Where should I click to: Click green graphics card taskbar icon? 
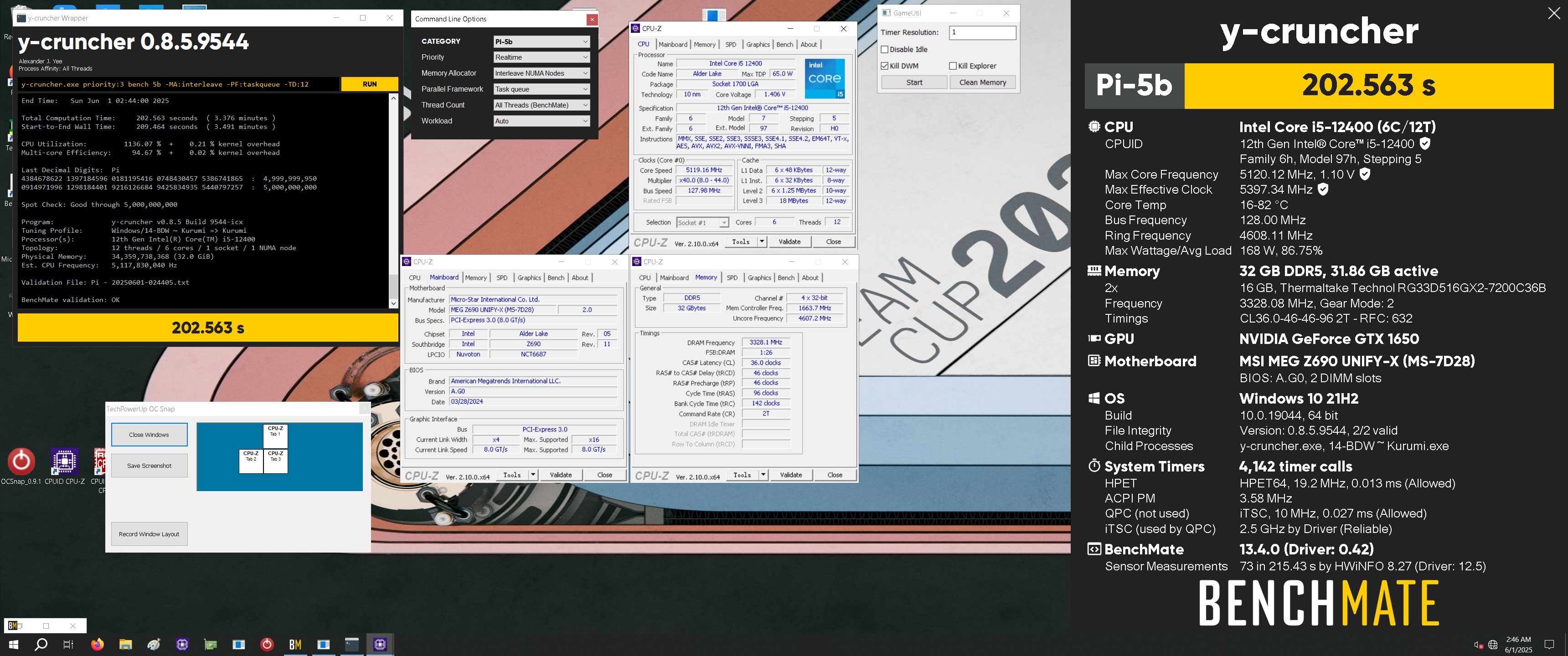210,645
